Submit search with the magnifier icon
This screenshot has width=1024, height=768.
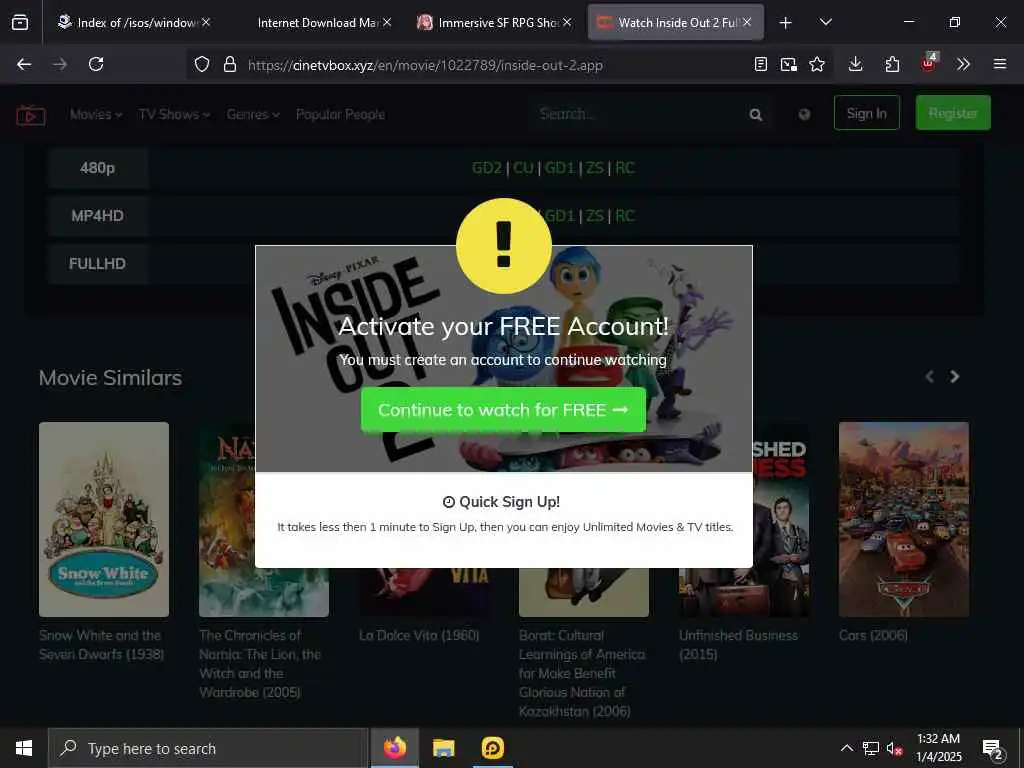[756, 115]
